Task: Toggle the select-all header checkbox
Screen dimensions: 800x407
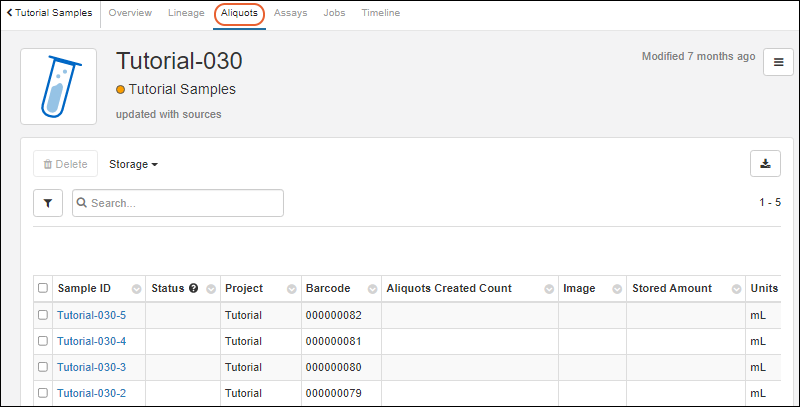Action: (x=42, y=289)
